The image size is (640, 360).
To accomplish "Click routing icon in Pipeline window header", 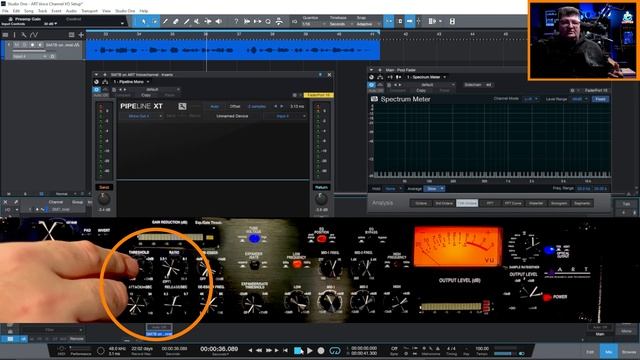I will pos(105,82).
